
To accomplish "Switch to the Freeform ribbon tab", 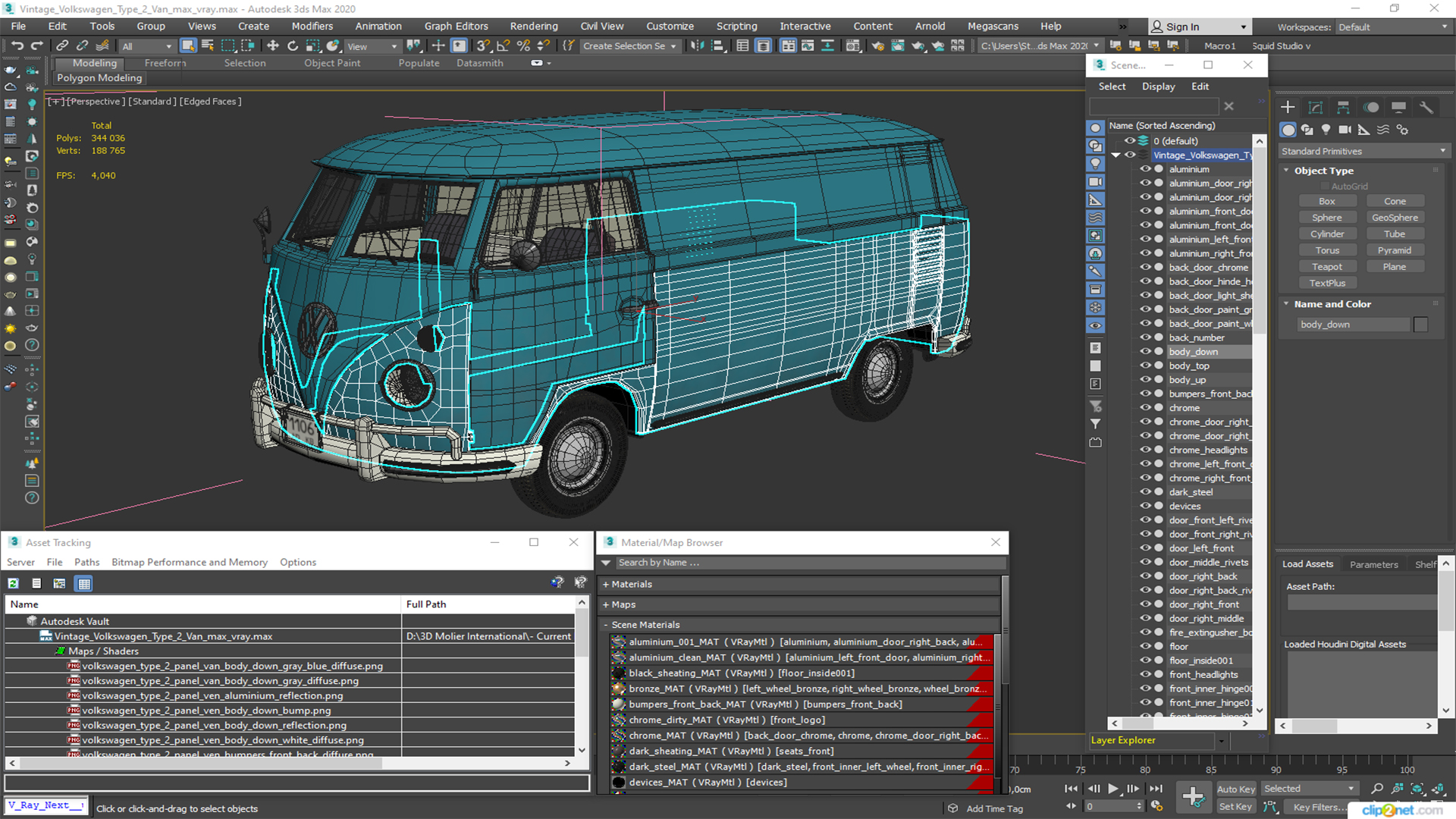I will click(x=165, y=63).
